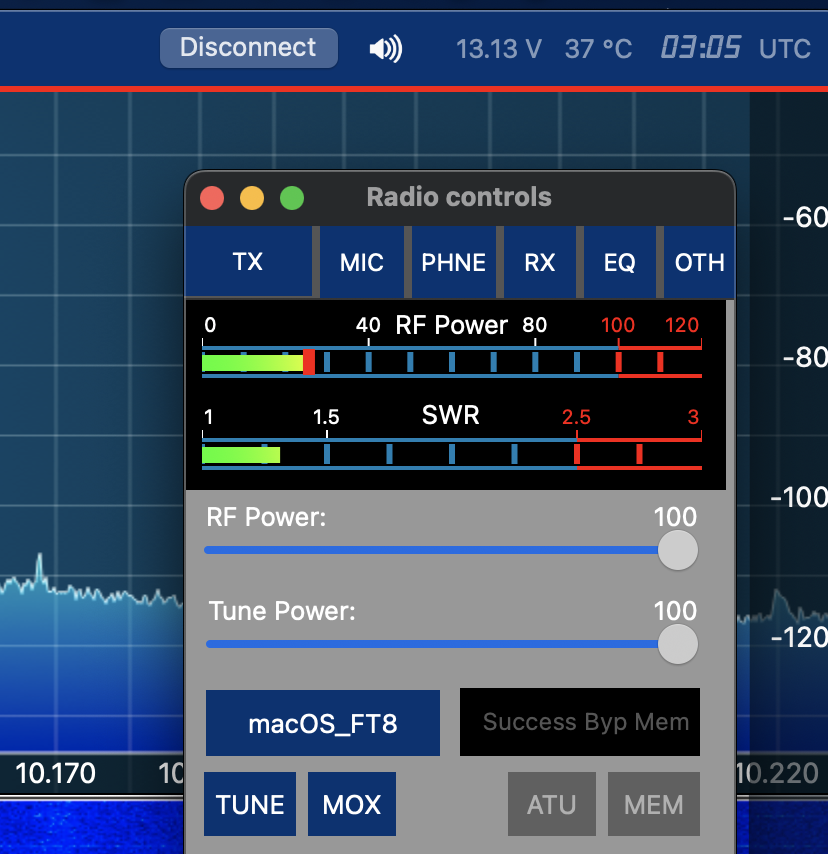Toggle MOX transmit
Screen dimensions: 828x854
tap(352, 804)
